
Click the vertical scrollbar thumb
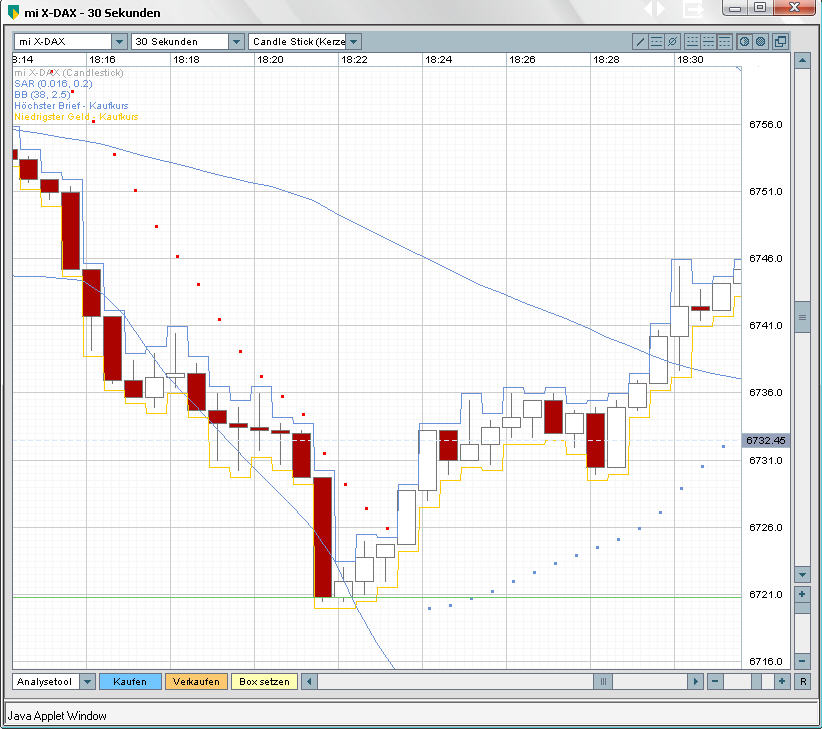(802, 317)
